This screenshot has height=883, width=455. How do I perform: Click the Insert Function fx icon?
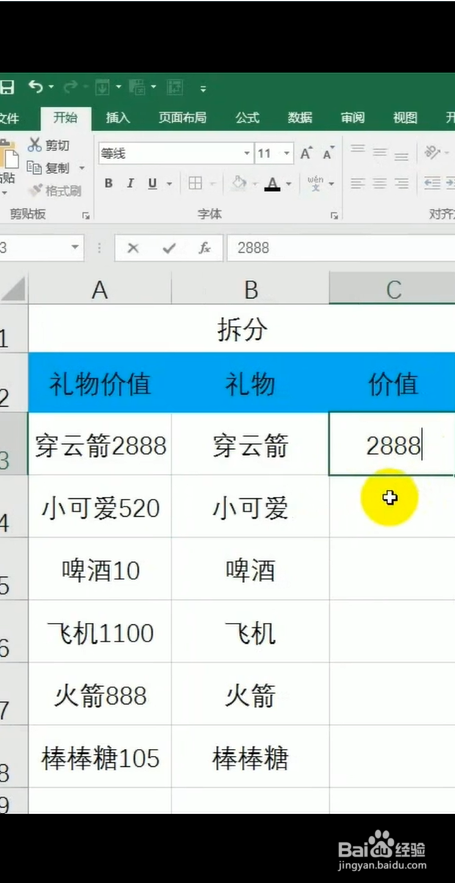[204, 248]
